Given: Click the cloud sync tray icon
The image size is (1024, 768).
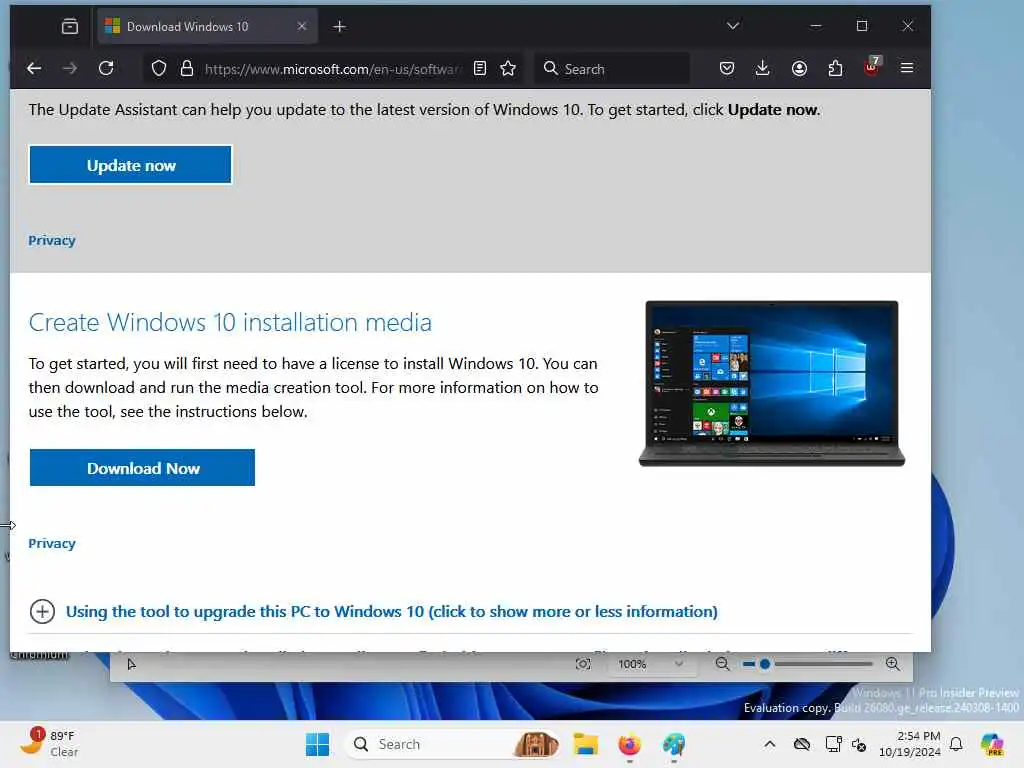Looking at the screenshot, I should click(x=801, y=744).
